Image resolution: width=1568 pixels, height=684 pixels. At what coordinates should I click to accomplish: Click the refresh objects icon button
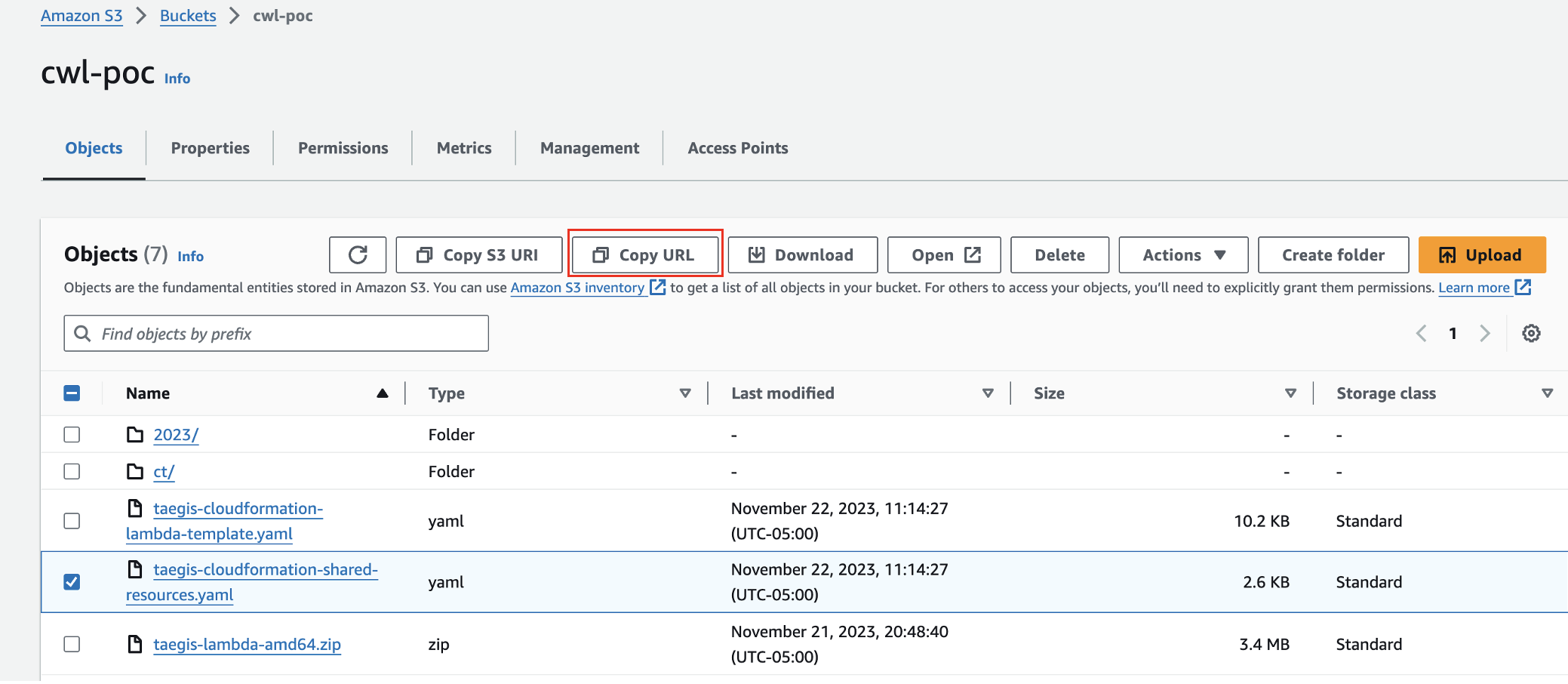(x=358, y=255)
